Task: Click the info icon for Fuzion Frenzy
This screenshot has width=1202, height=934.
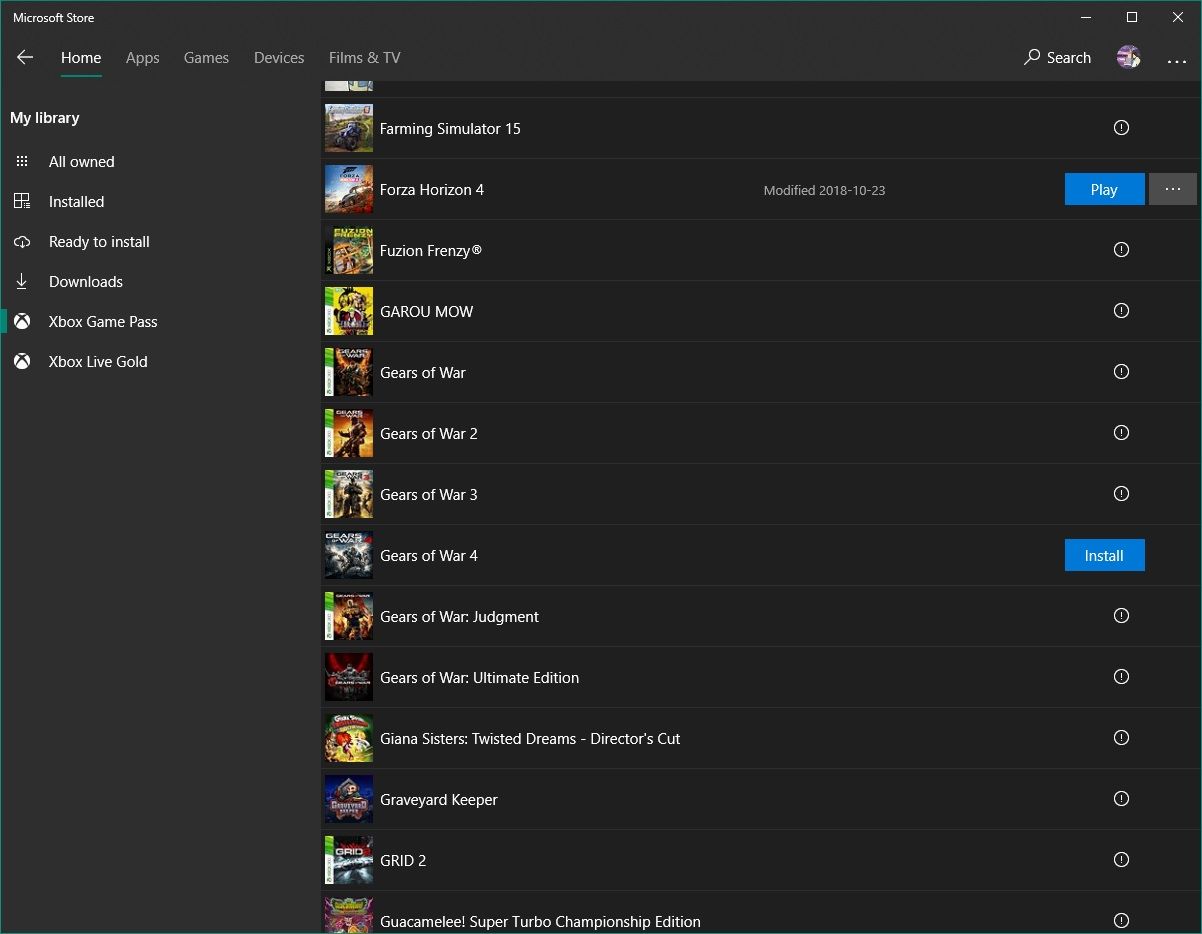Action: click(x=1121, y=250)
